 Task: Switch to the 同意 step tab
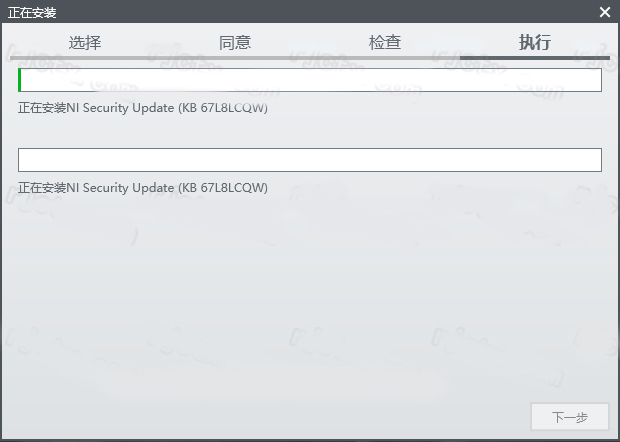tap(235, 42)
